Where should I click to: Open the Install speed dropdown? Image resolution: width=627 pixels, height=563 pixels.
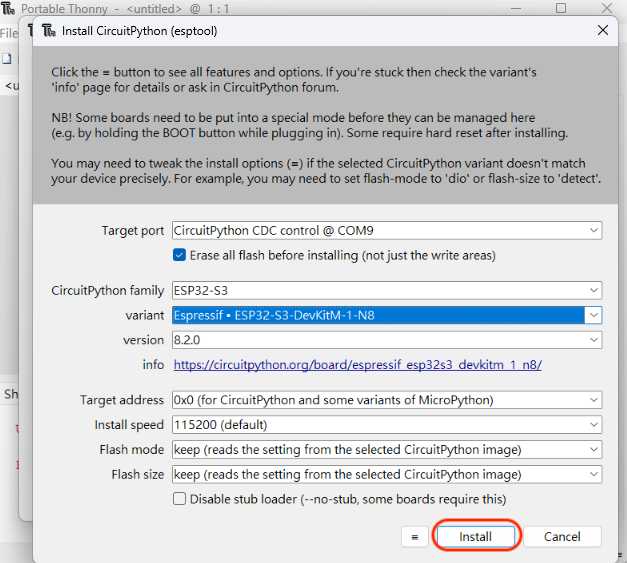tap(593, 425)
